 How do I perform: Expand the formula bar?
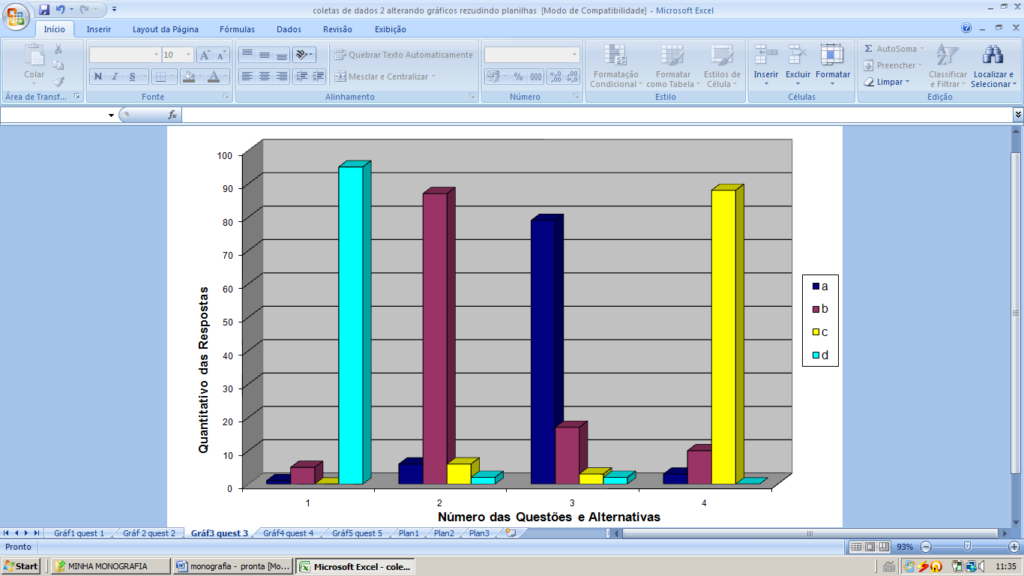click(1017, 115)
